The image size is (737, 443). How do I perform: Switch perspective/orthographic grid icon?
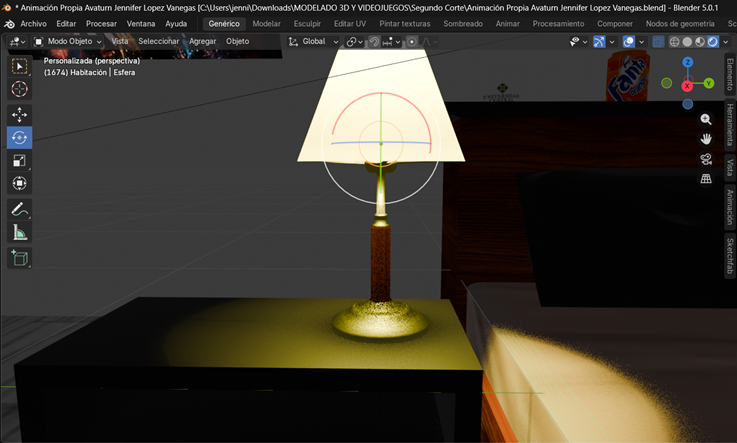coord(706,179)
